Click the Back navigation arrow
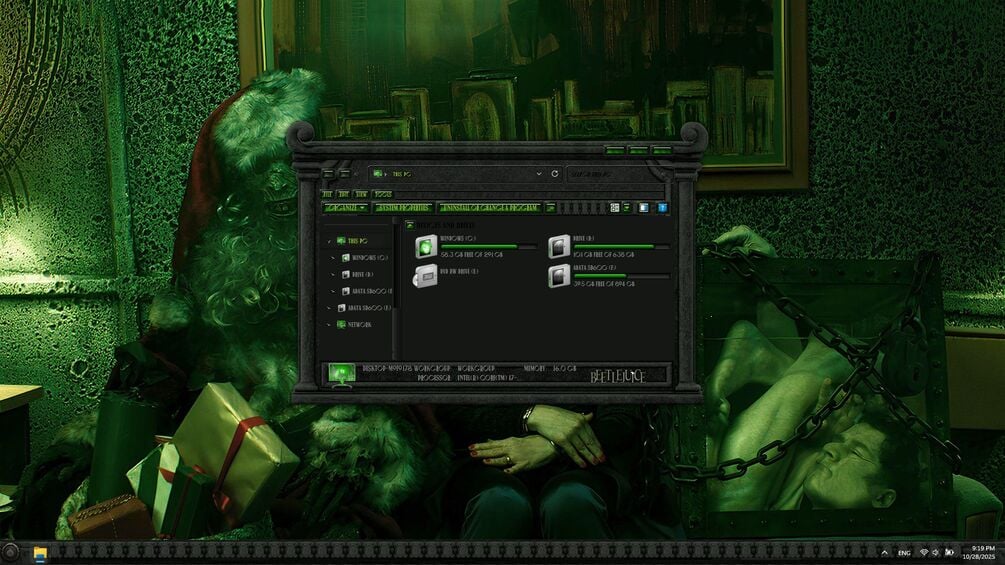Viewport: 1005px width, 565px height. [x=328, y=174]
